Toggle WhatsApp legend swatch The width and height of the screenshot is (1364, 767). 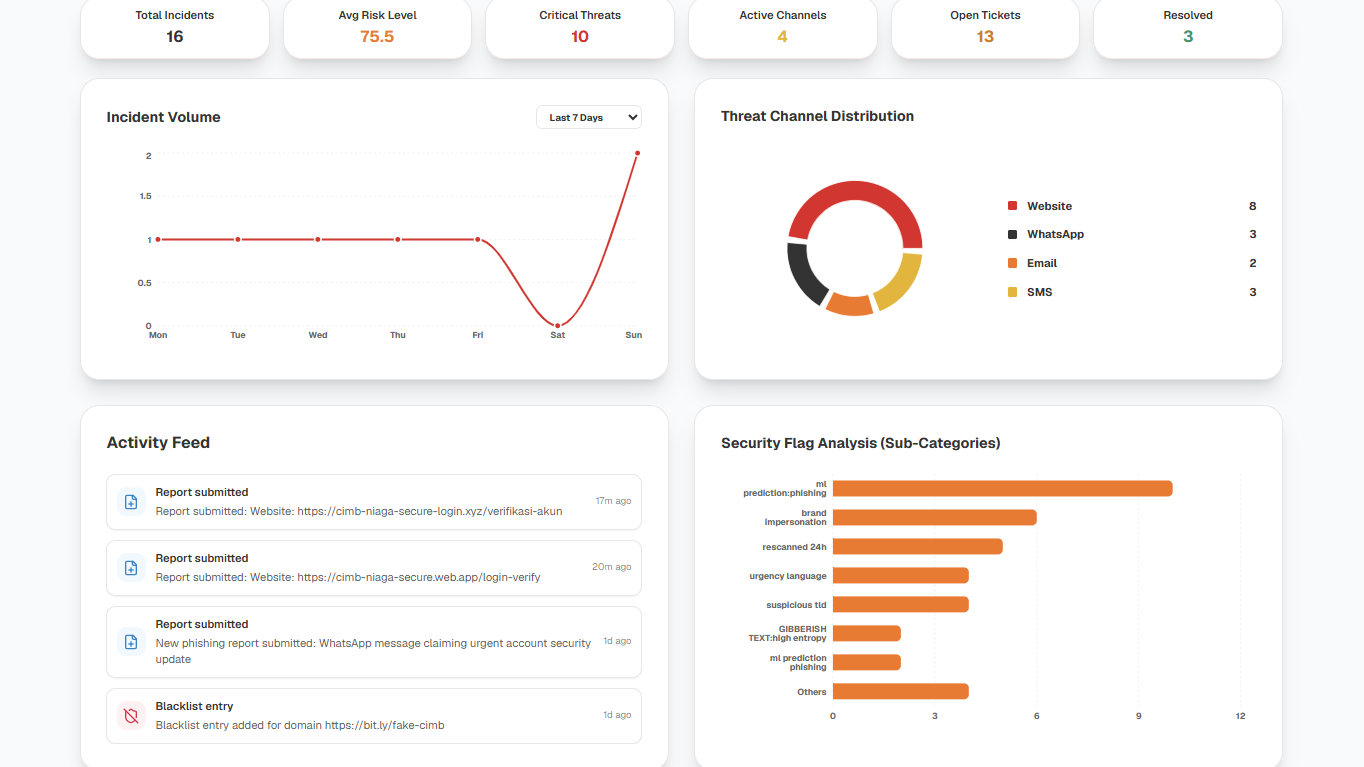[x=1012, y=234]
